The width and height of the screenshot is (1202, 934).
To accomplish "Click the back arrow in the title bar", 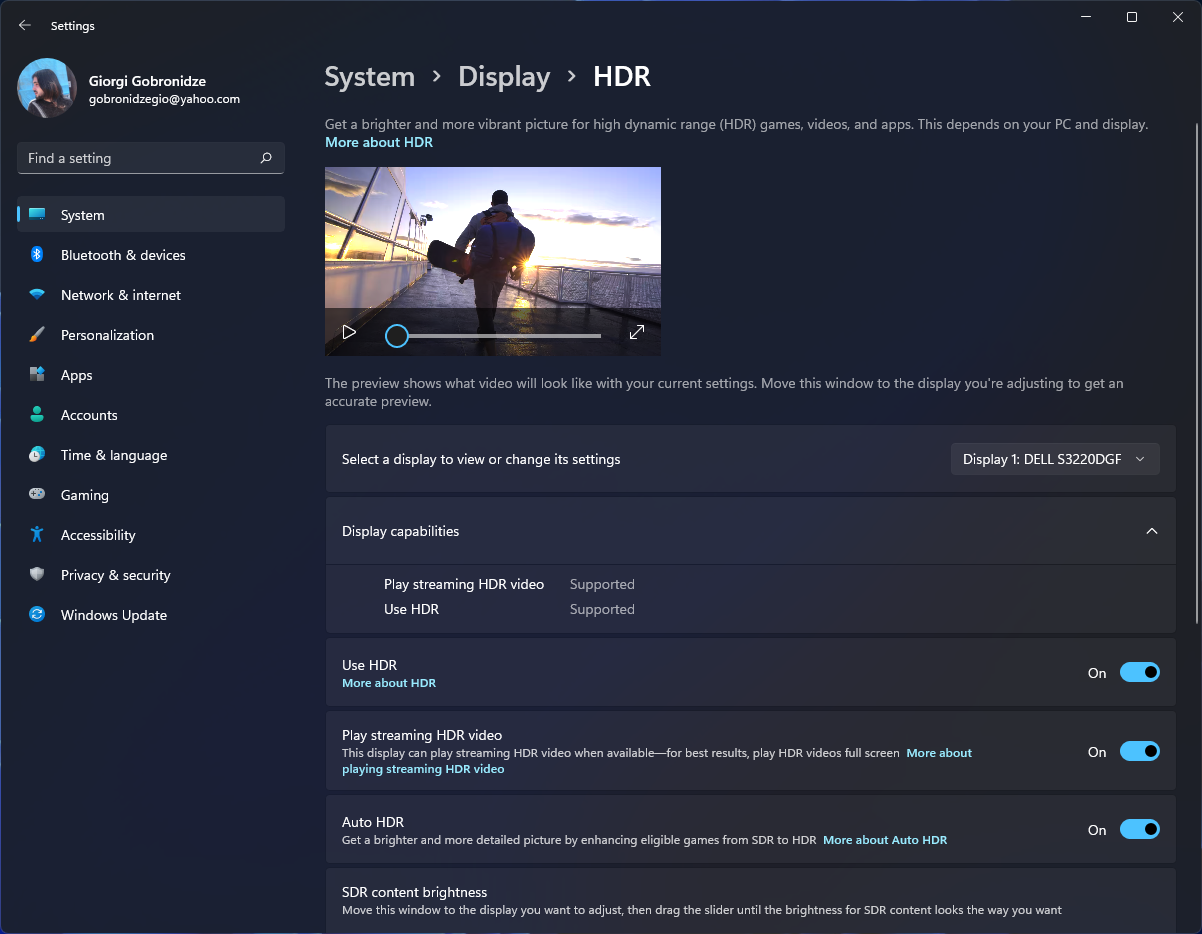I will [x=25, y=26].
